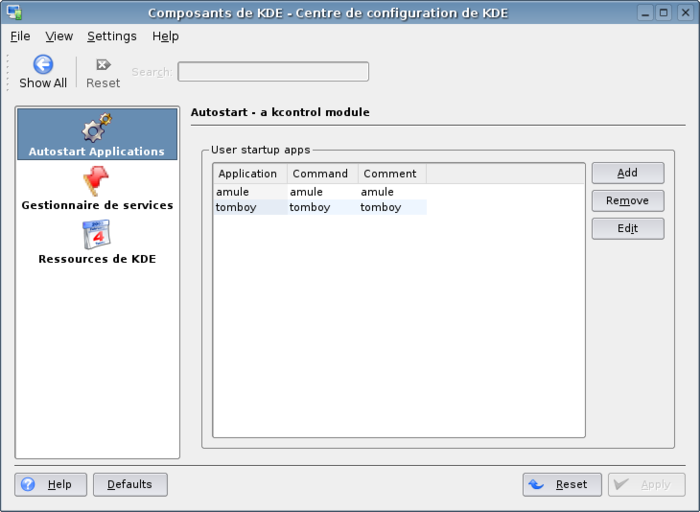This screenshot has width=700, height=512.
Task: Click the tomboy cell under Command
Action: (x=323, y=207)
